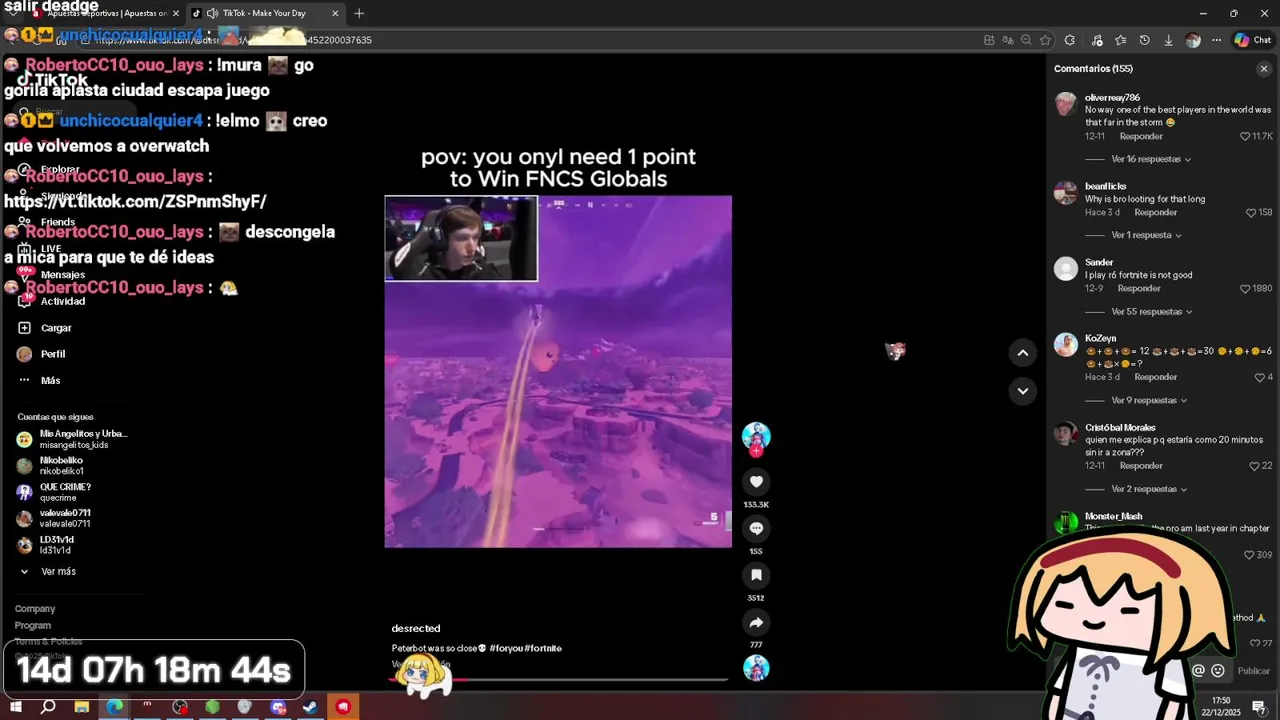This screenshot has width=1280, height=720.
Task: Open Windows search in taskbar
Action: [x=48, y=707]
